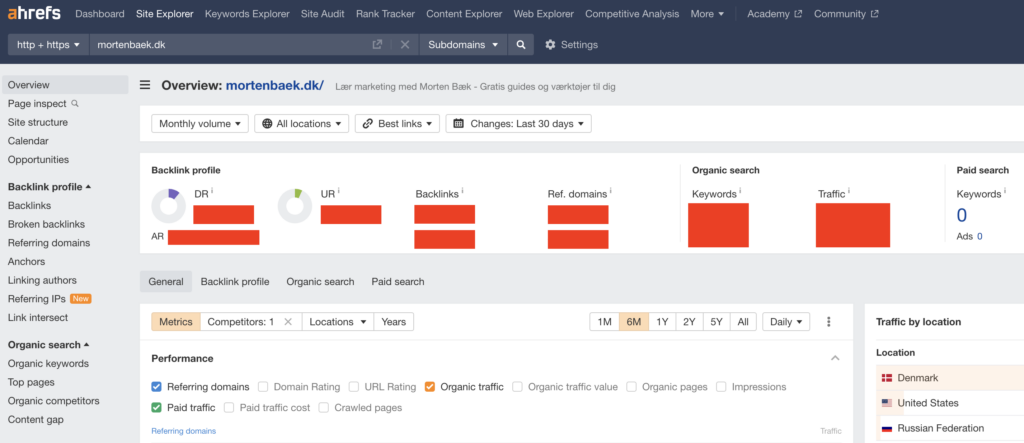The height and width of the screenshot is (443, 1024).
Task: Collapse Organic search sidebar section
Action: click(49, 344)
